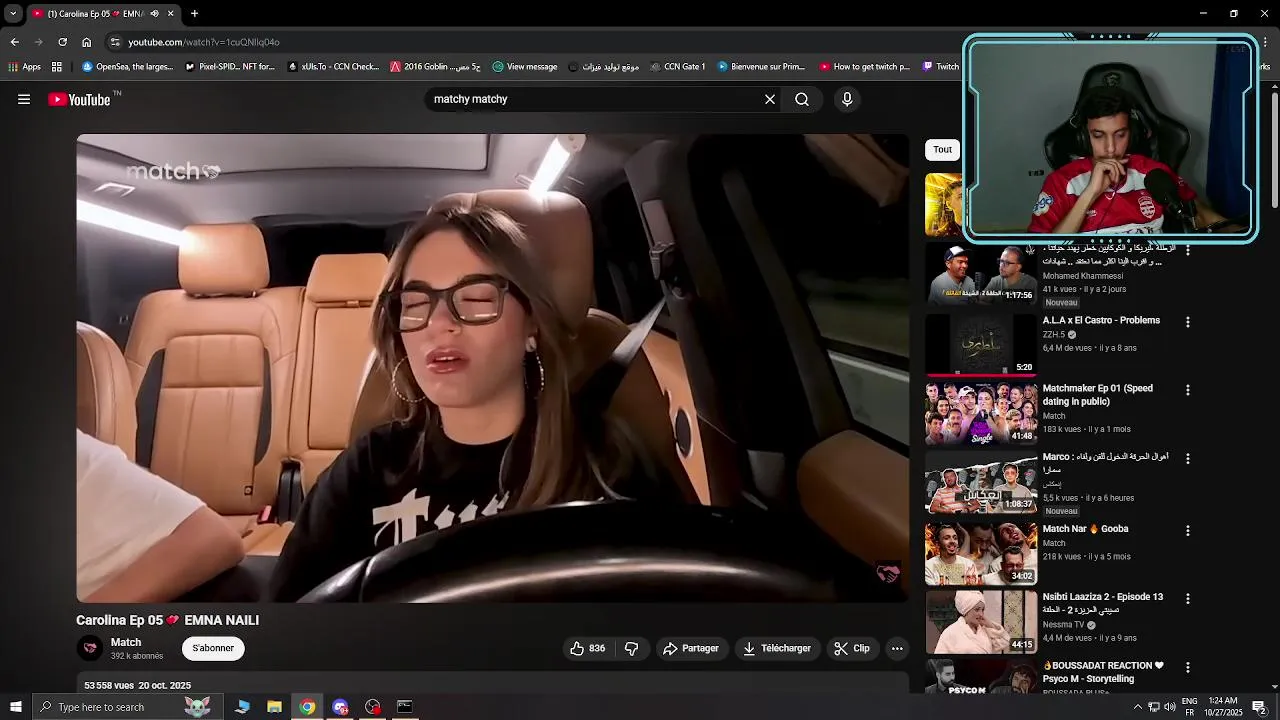This screenshot has width=1280, height=720.
Task: Open the notification center icon
Action: [x=1259, y=707]
